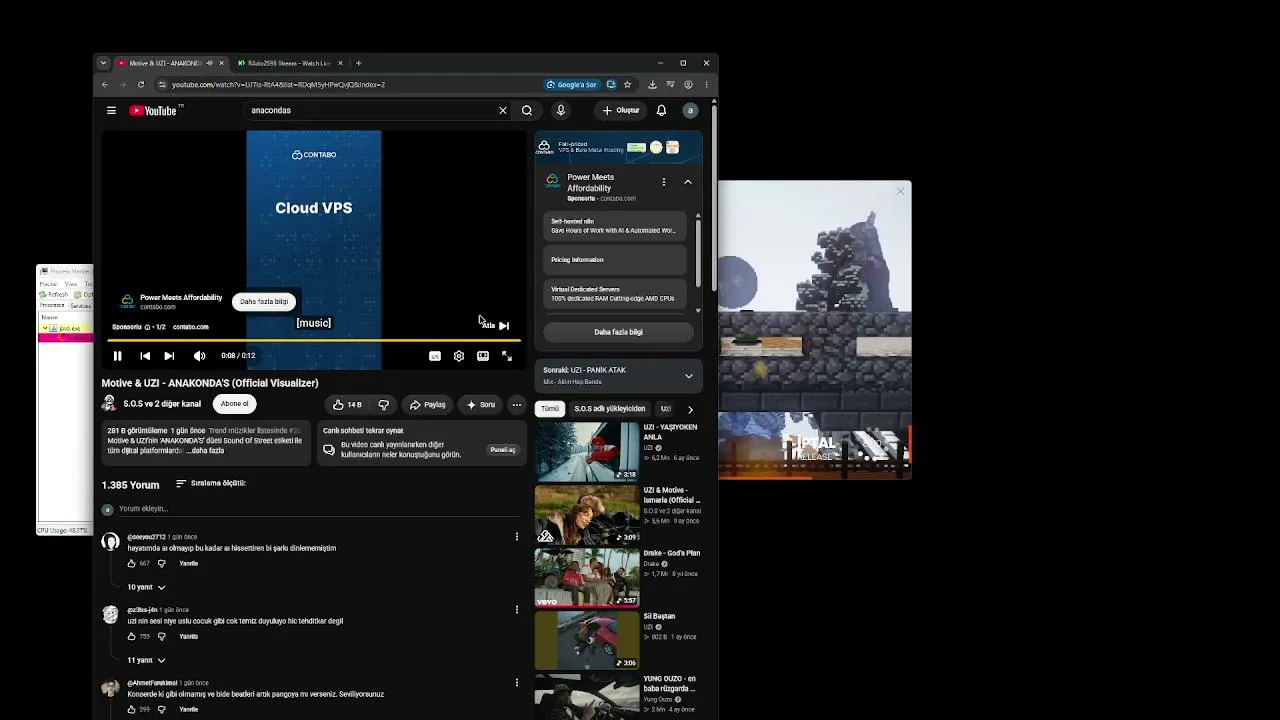This screenshot has width=1280, height=720.
Task: Open the S.O.S ve 2 diğer kanal channel
Action: point(162,404)
